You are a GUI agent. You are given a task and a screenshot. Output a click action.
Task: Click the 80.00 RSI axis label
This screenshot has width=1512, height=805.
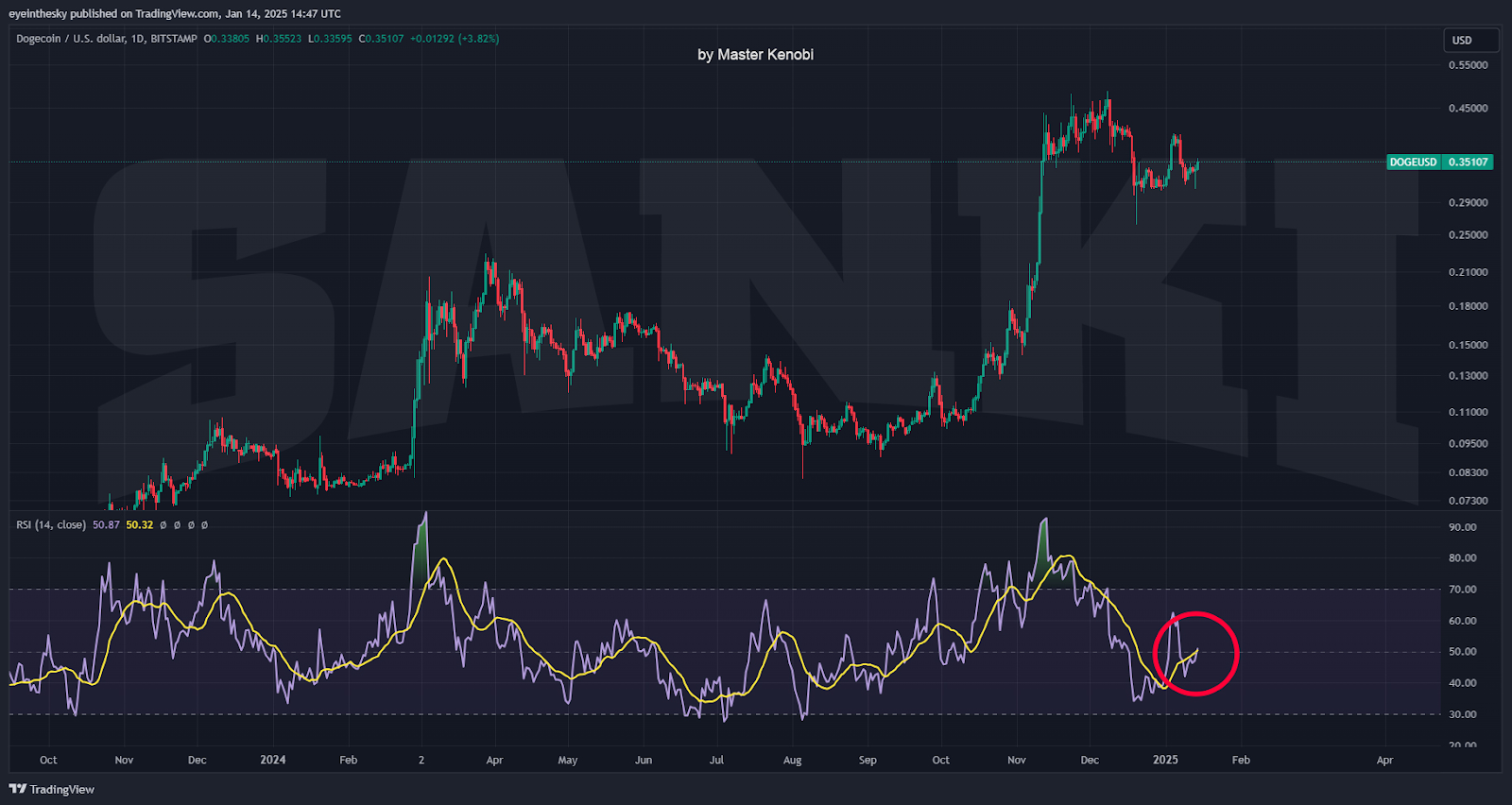coord(1462,557)
